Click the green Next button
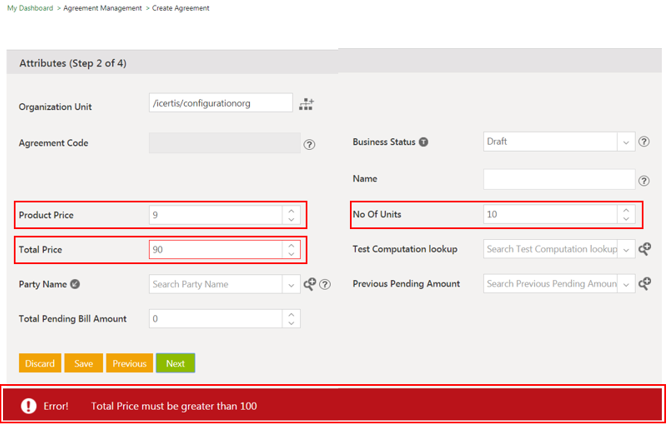This screenshot has height=426, width=669. pyautogui.click(x=175, y=363)
